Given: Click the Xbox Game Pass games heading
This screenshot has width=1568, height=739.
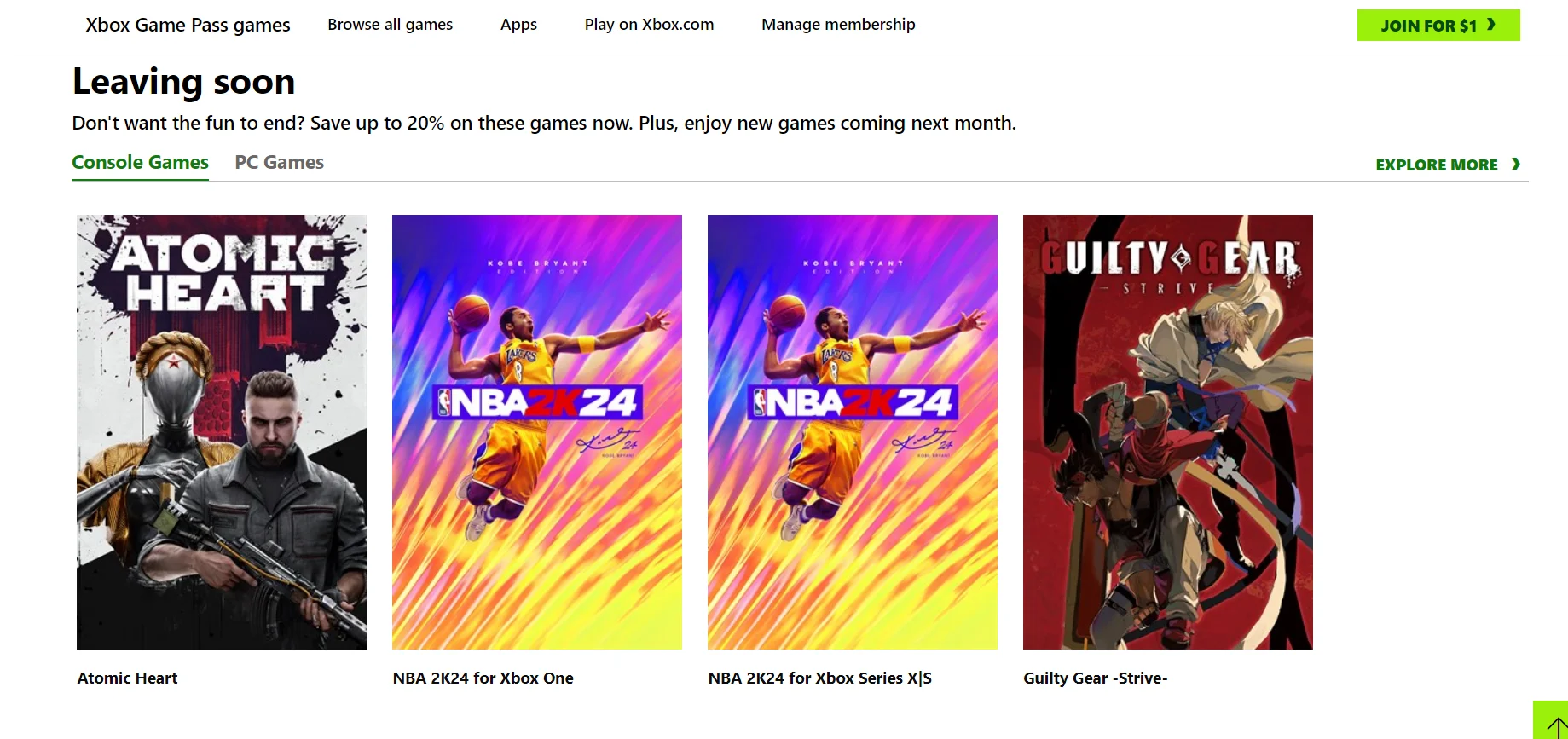Looking at the screenshot, I should 188,25.
